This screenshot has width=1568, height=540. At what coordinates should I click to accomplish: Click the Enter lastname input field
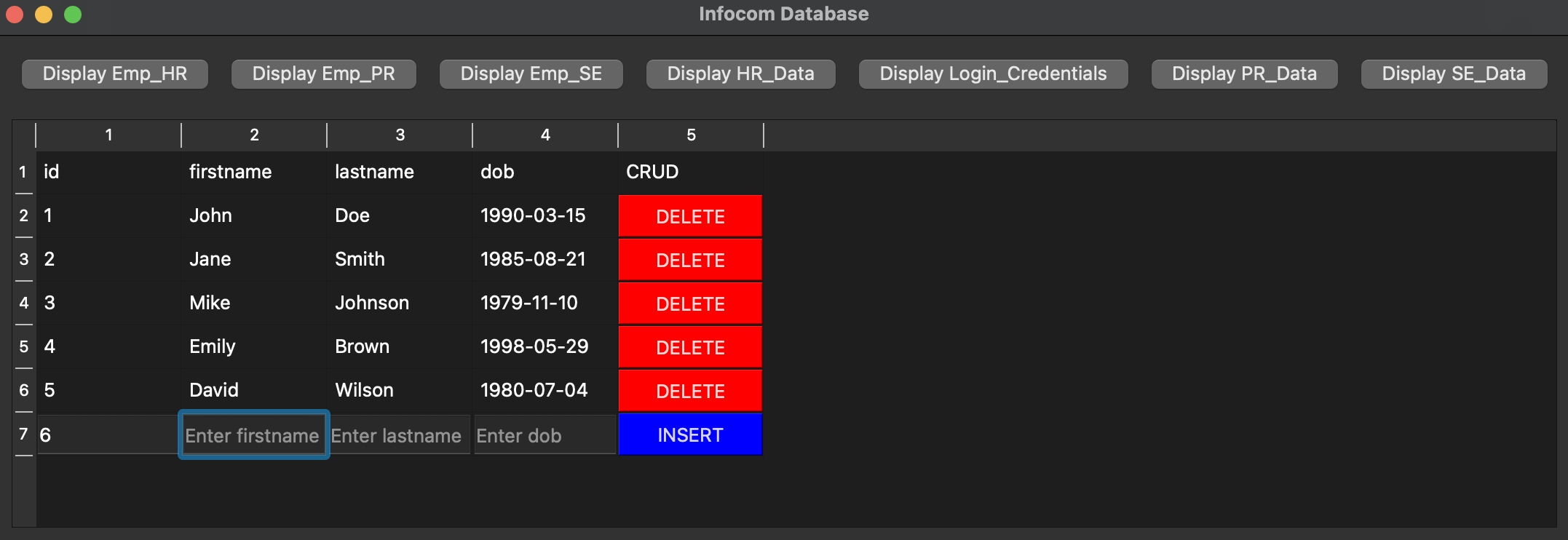pos(400,435)
